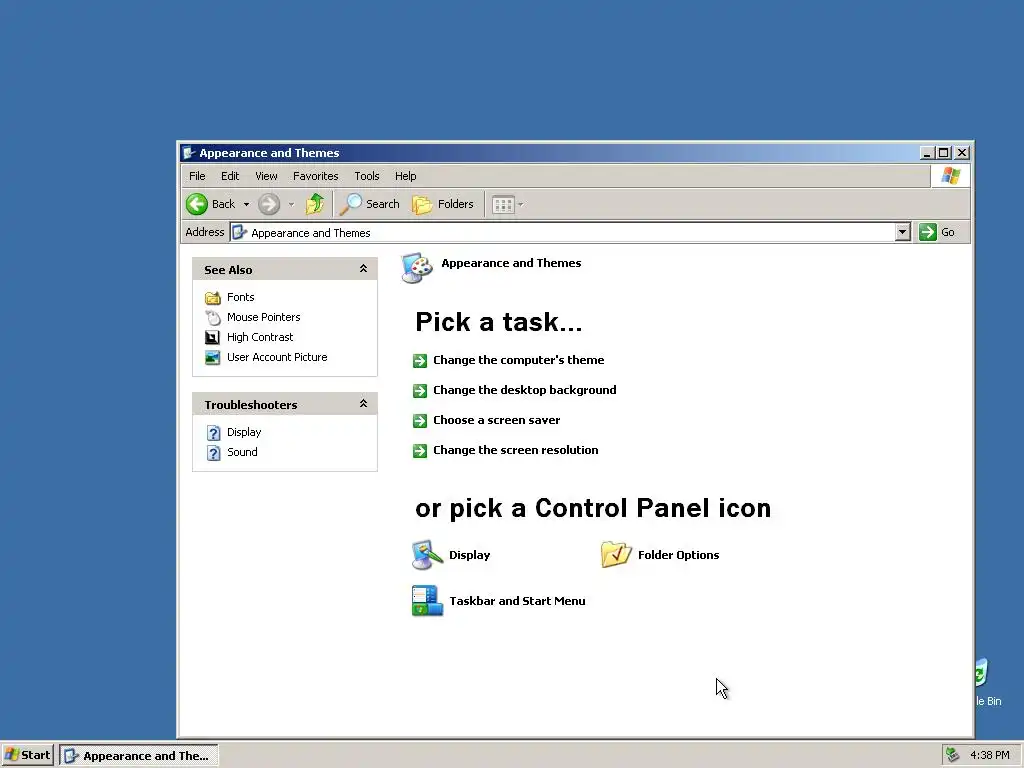Viewport: 1024px width, 768px height.
Task: Open the Help menu
Action: point(405,176)
